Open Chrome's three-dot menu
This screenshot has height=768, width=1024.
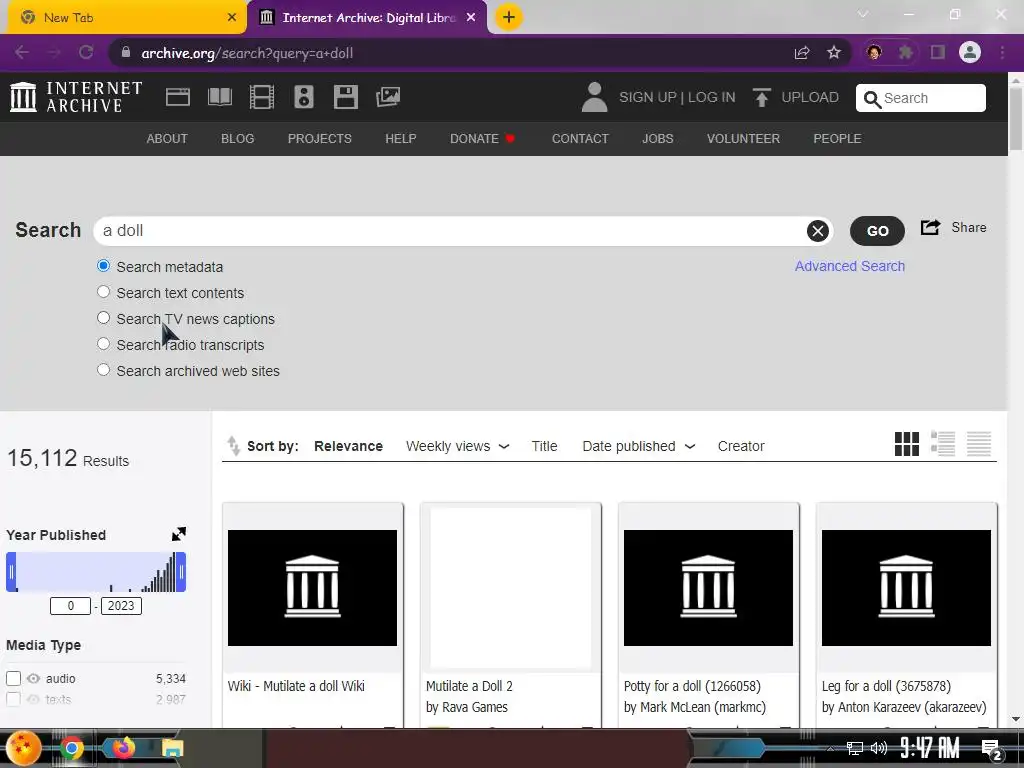tap(1002, 52)
